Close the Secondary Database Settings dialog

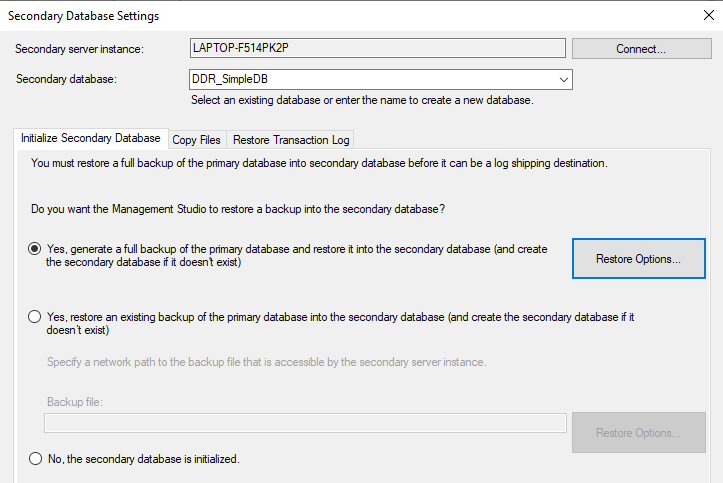709,15
